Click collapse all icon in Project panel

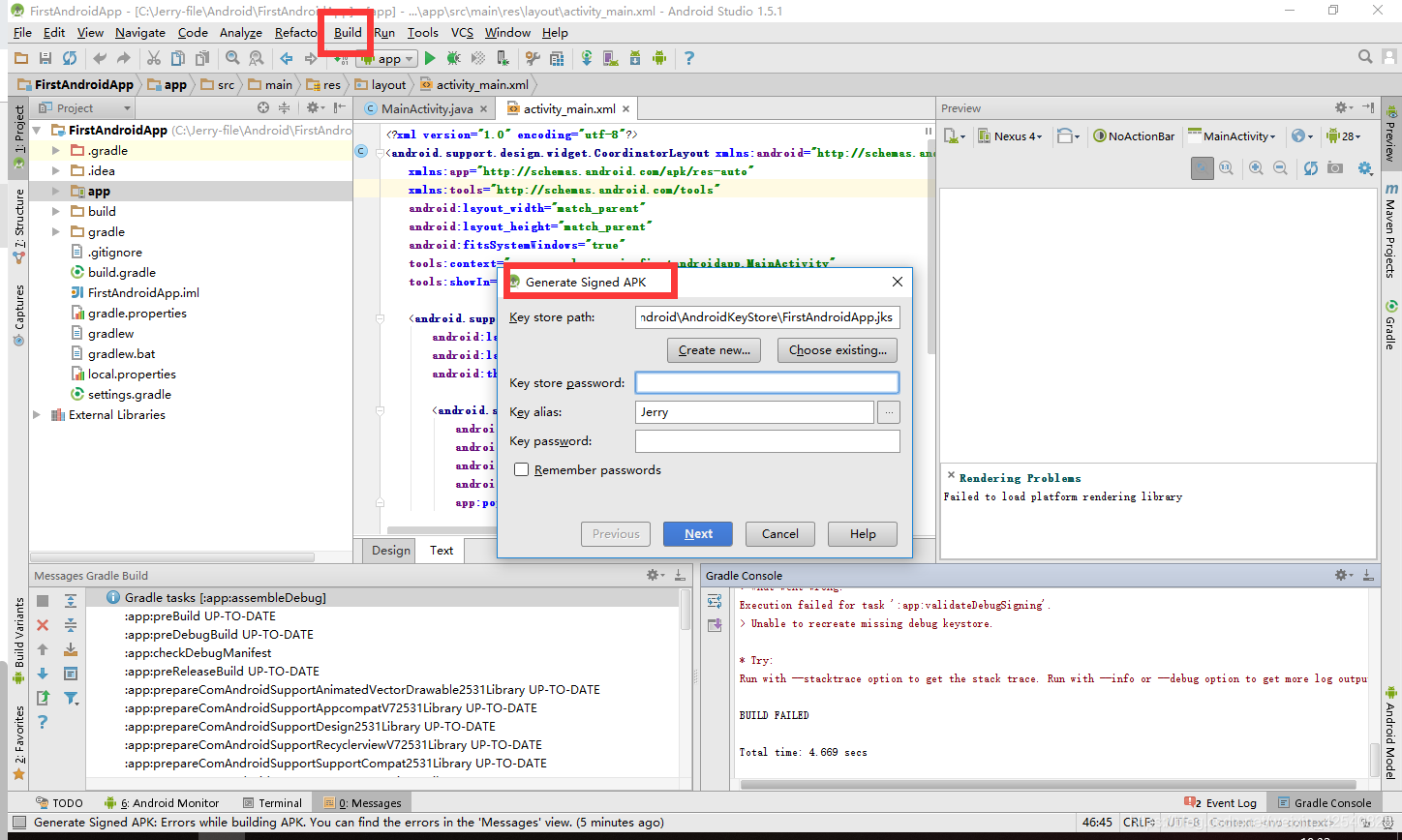coord(284,108)
